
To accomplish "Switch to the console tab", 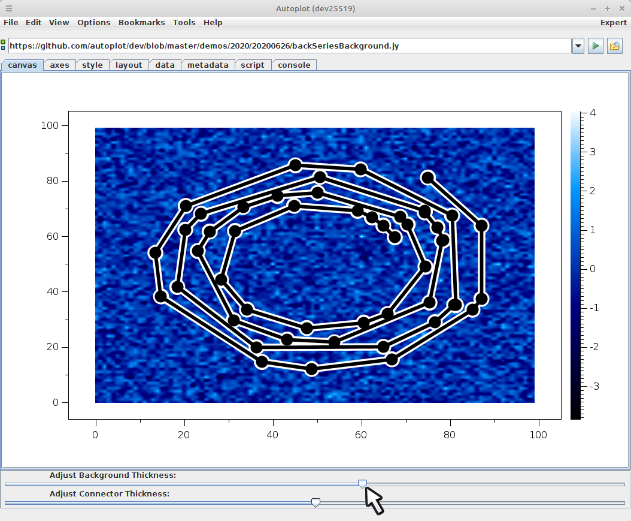I will pyautogui.click(x=294, y=65).
